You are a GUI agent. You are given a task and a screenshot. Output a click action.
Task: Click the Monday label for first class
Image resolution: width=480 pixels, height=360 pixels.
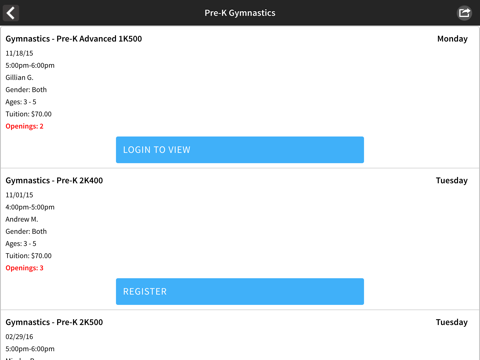(452, 39)
